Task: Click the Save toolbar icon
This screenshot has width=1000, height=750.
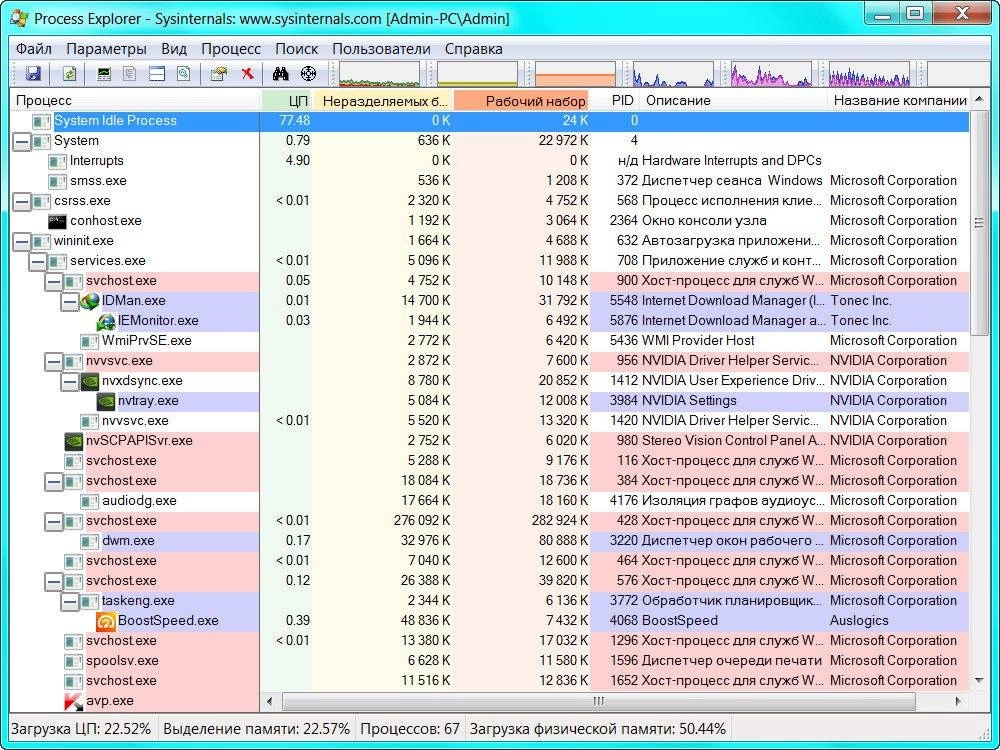Action: pyautogui.click(x=33, y=74)
